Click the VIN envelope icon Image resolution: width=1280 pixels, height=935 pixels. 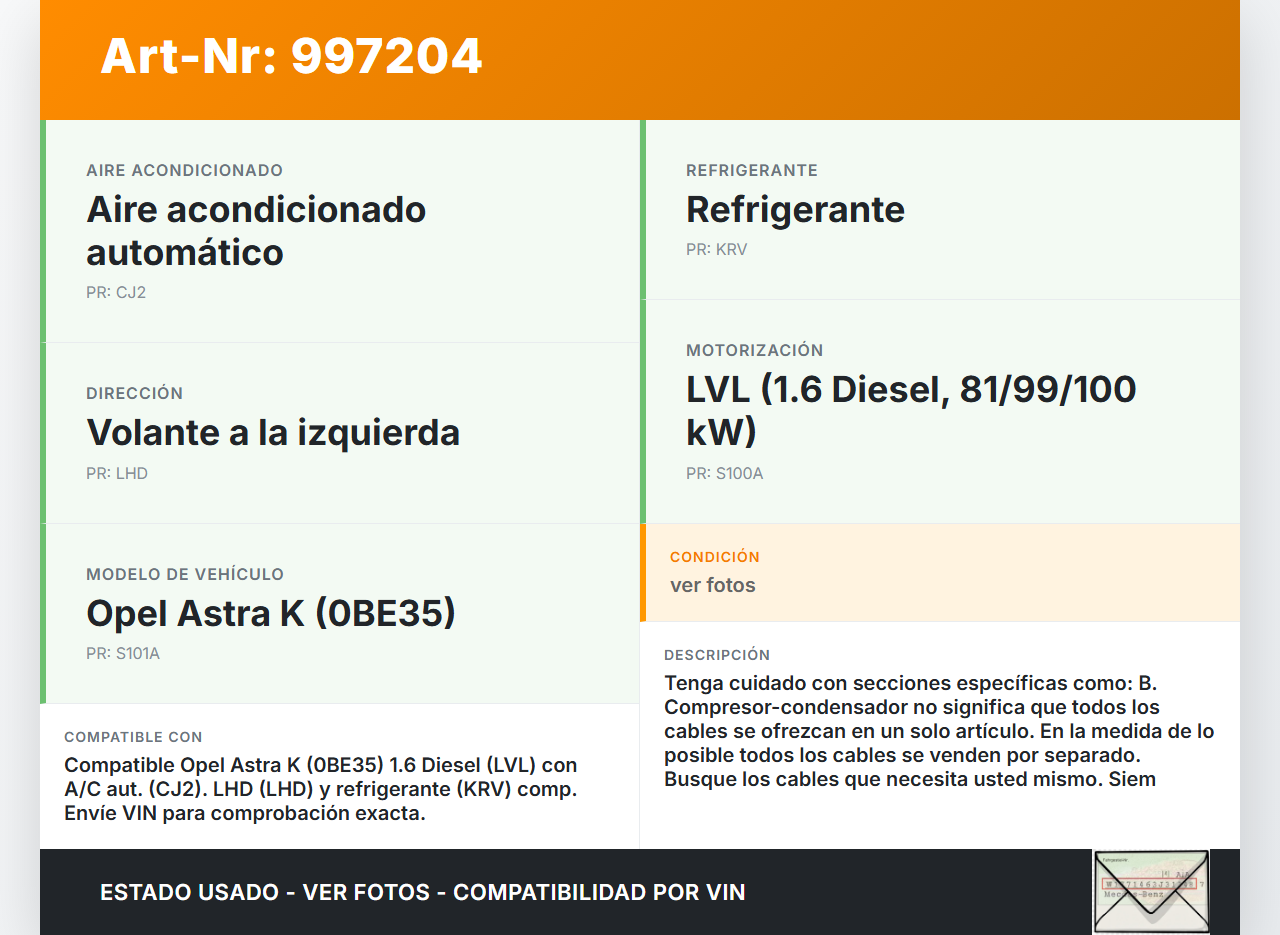click(x=1151, y=891)
